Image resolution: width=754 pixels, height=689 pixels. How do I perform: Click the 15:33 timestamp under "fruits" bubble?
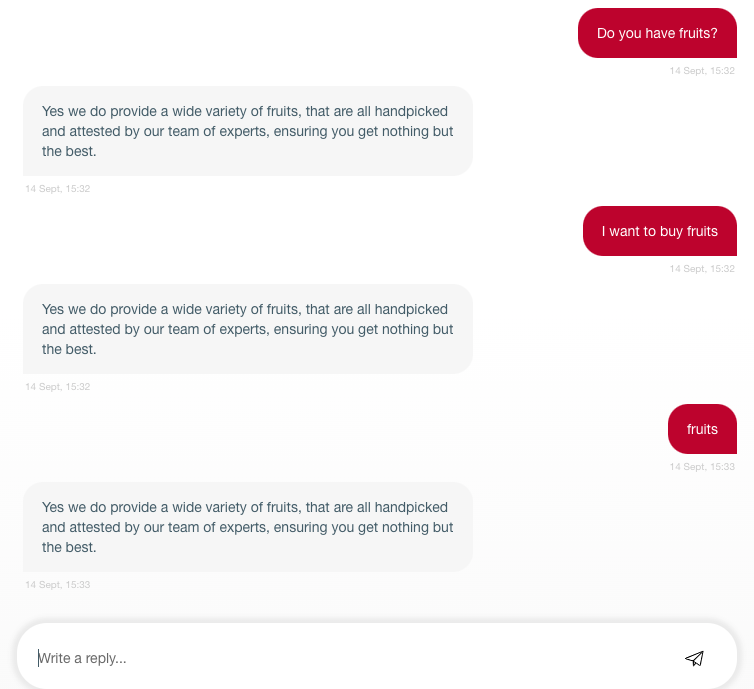pos(702,467)
